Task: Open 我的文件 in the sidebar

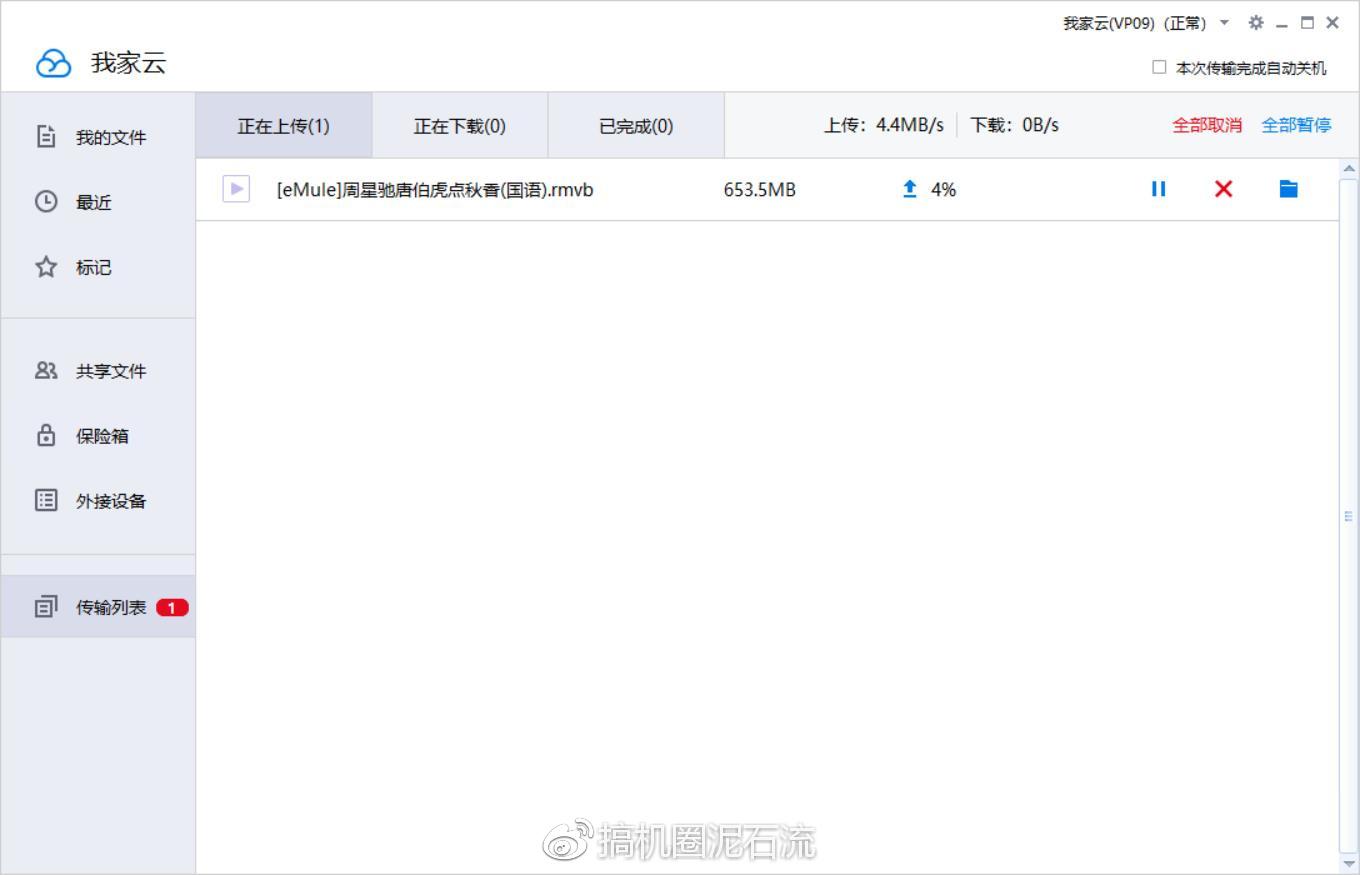Action: (x=98, y=137)
